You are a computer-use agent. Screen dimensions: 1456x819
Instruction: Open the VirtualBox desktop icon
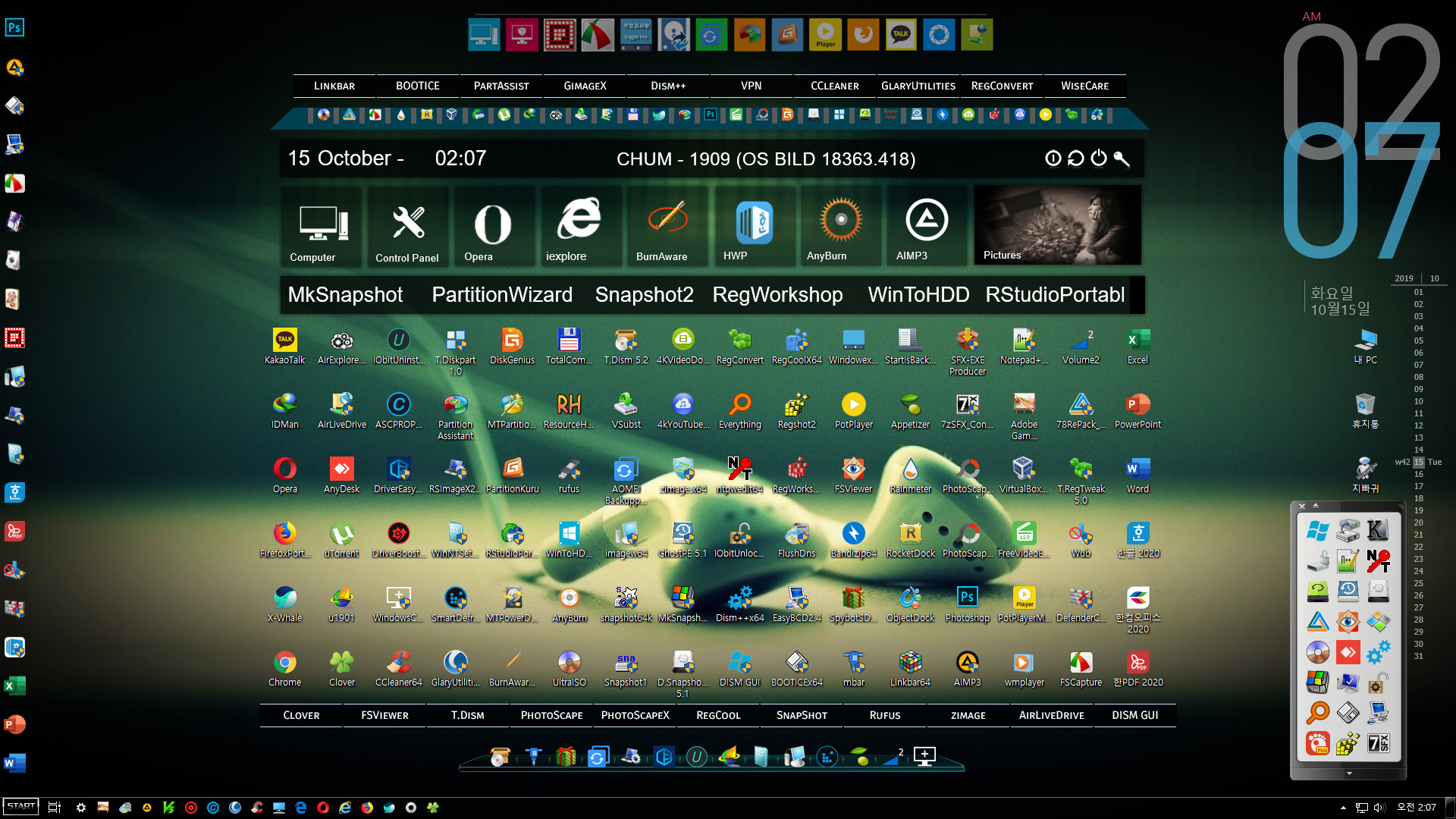(x=1024, y=475)
